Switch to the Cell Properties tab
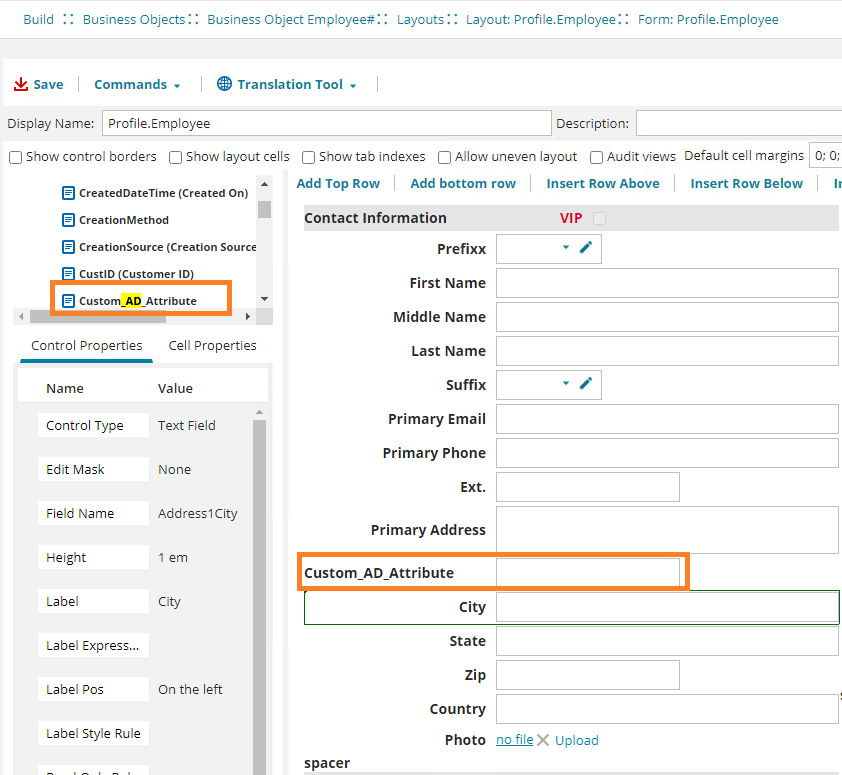This screenshot has height=775, width=842. coord(212,345)
